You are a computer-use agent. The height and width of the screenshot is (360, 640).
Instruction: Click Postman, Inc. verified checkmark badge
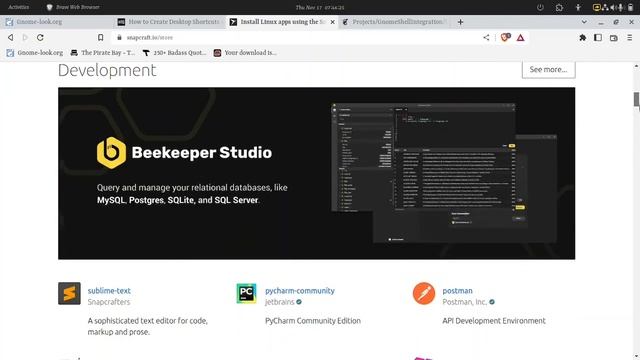(x=492, y=302)
